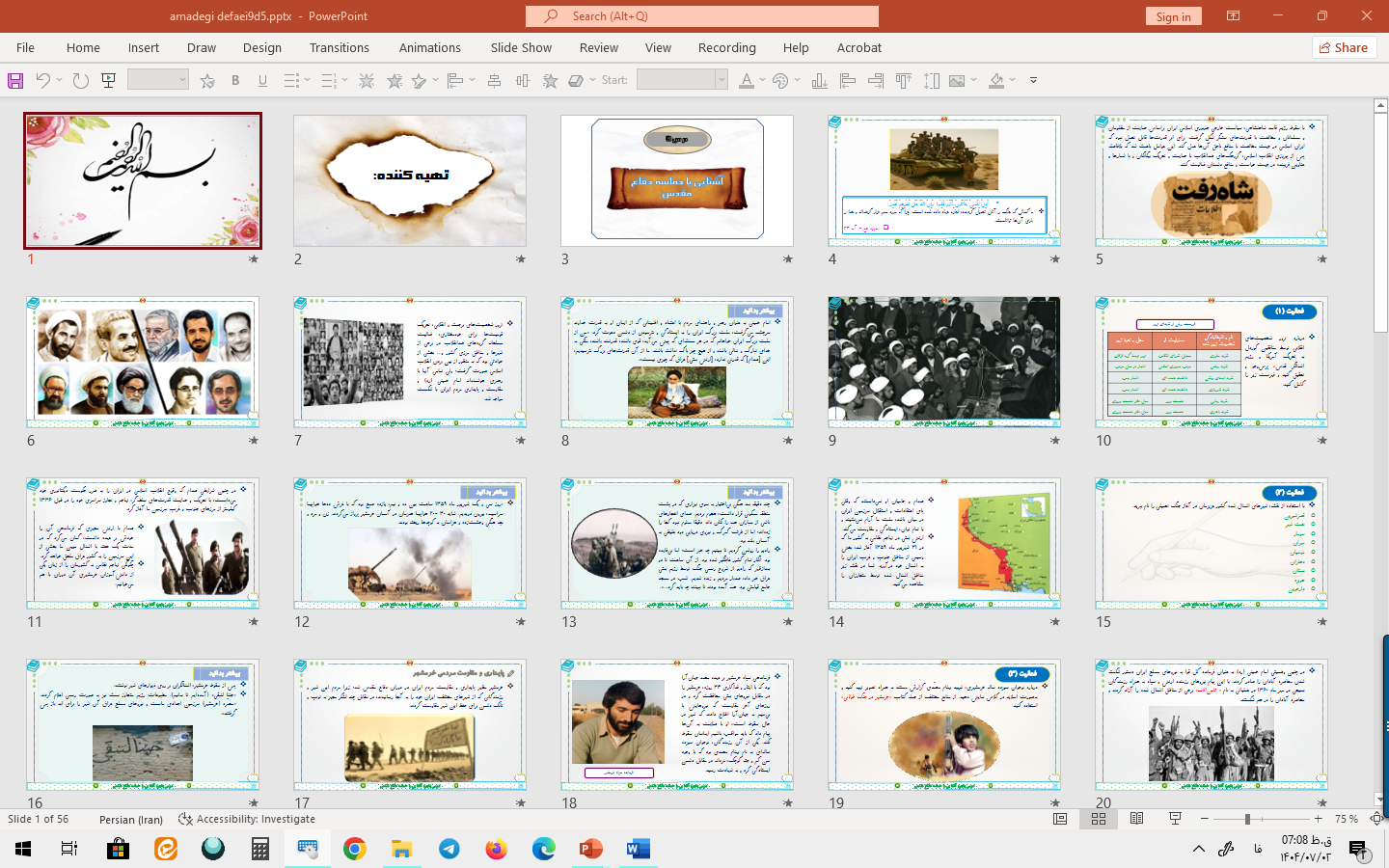Toggle Underline formatting button
Image resolution: width=1389 pixels, height=868 pixels.
262,81
